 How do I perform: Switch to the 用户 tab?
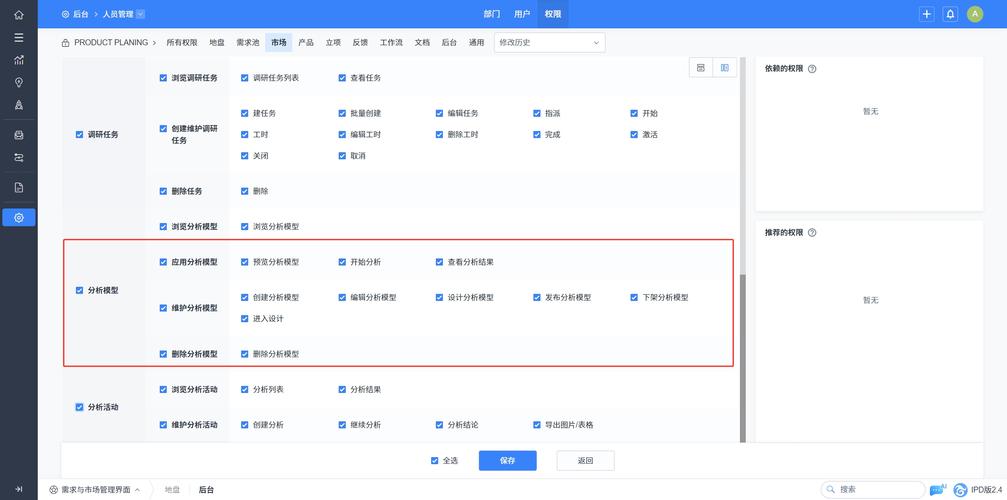pos(522,14)
